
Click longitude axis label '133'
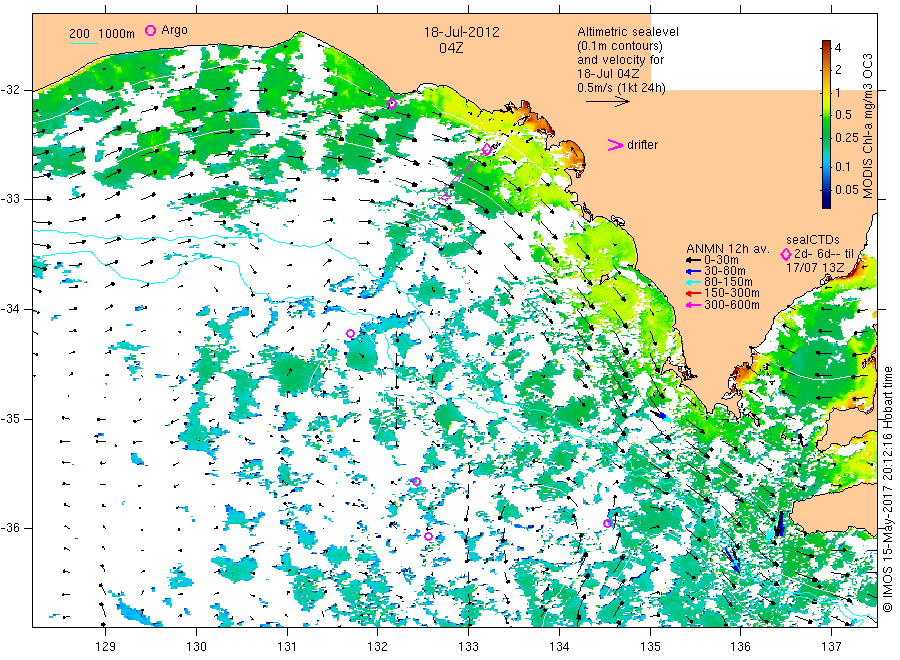(468, 647)
